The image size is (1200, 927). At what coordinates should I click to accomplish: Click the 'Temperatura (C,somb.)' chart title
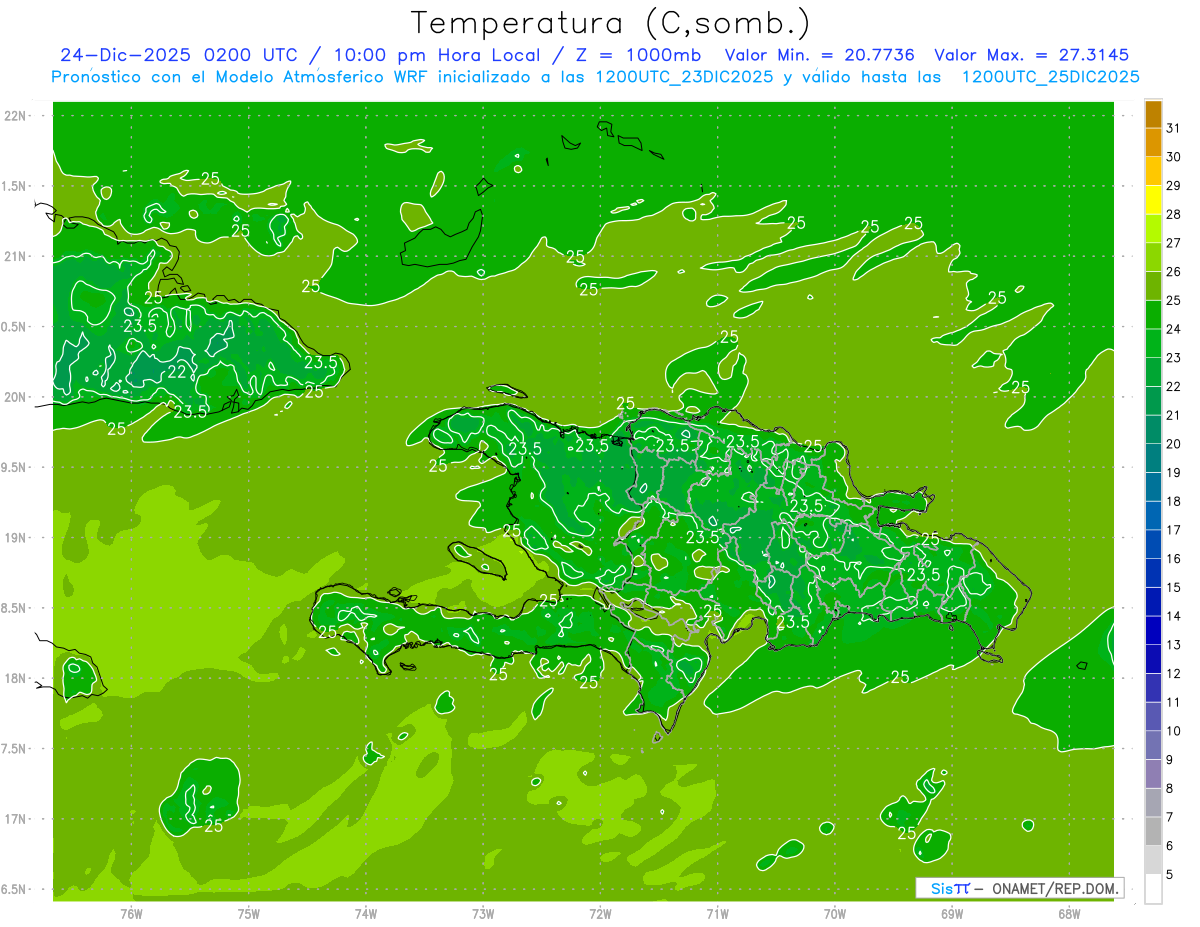[x=609, y=23]
